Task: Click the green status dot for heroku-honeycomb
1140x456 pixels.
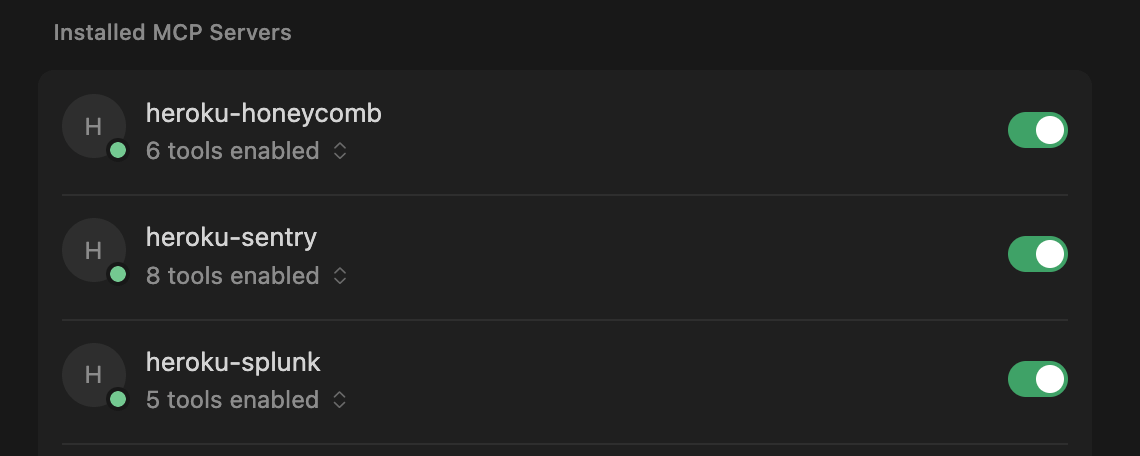Action: point(118,150)
